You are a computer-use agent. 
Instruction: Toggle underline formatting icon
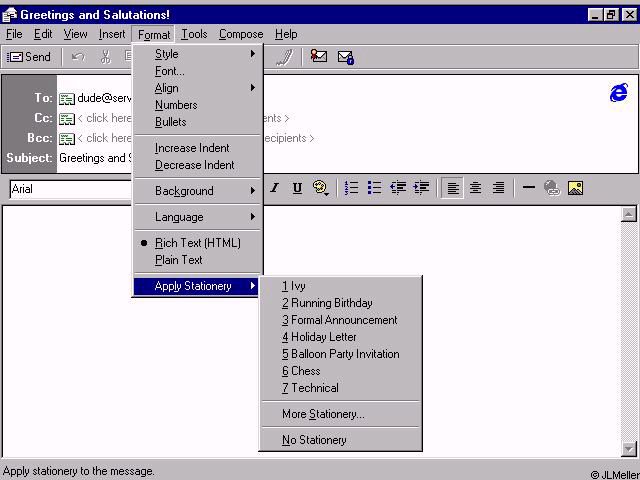pos(297,188)
